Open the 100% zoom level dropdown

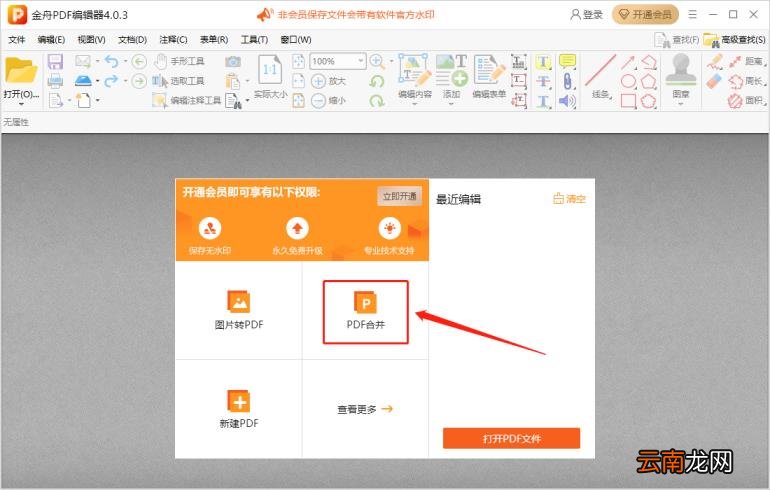tap(360, 61)
